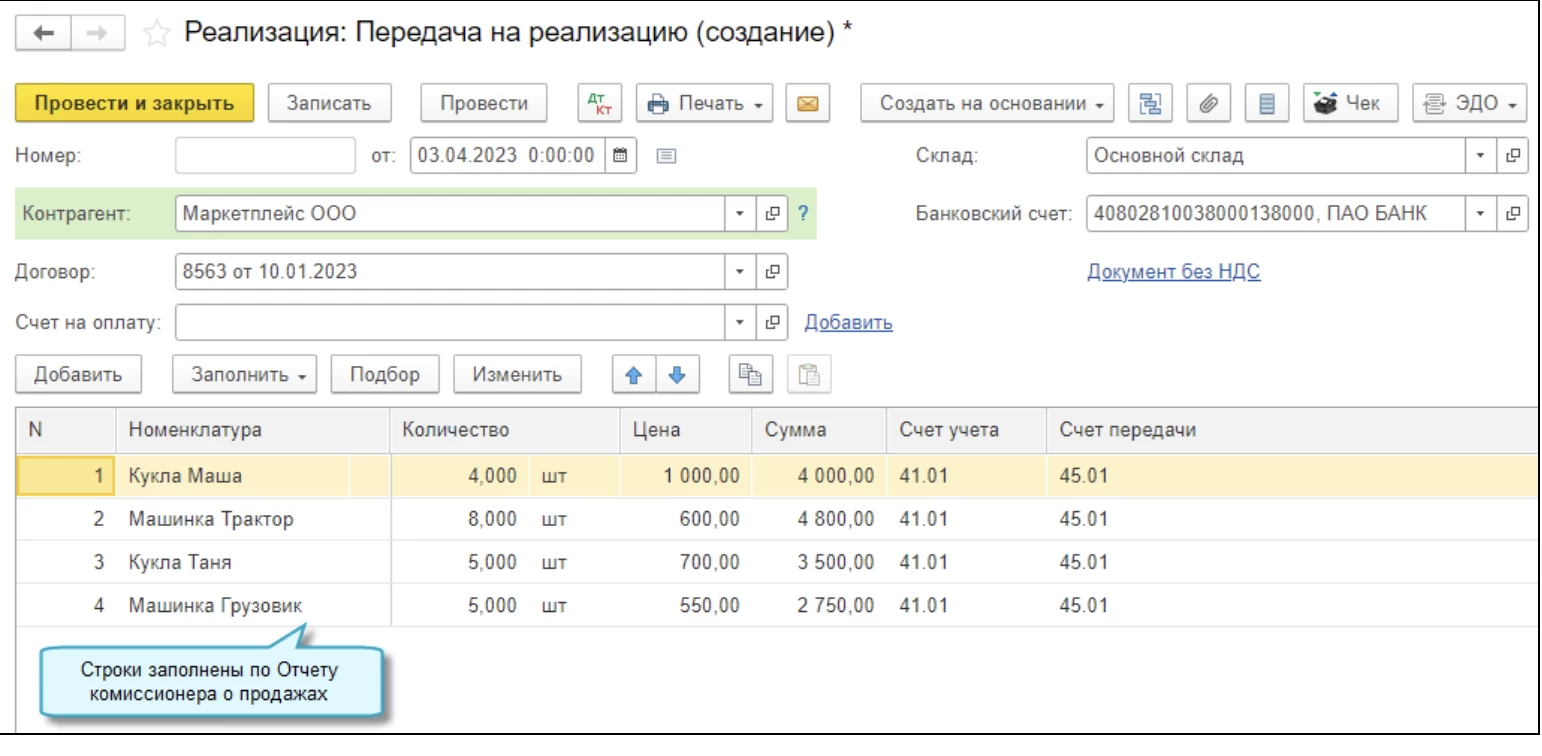Select the Машинка Трактор row
1542x756 pixels.
click(211, 519)
